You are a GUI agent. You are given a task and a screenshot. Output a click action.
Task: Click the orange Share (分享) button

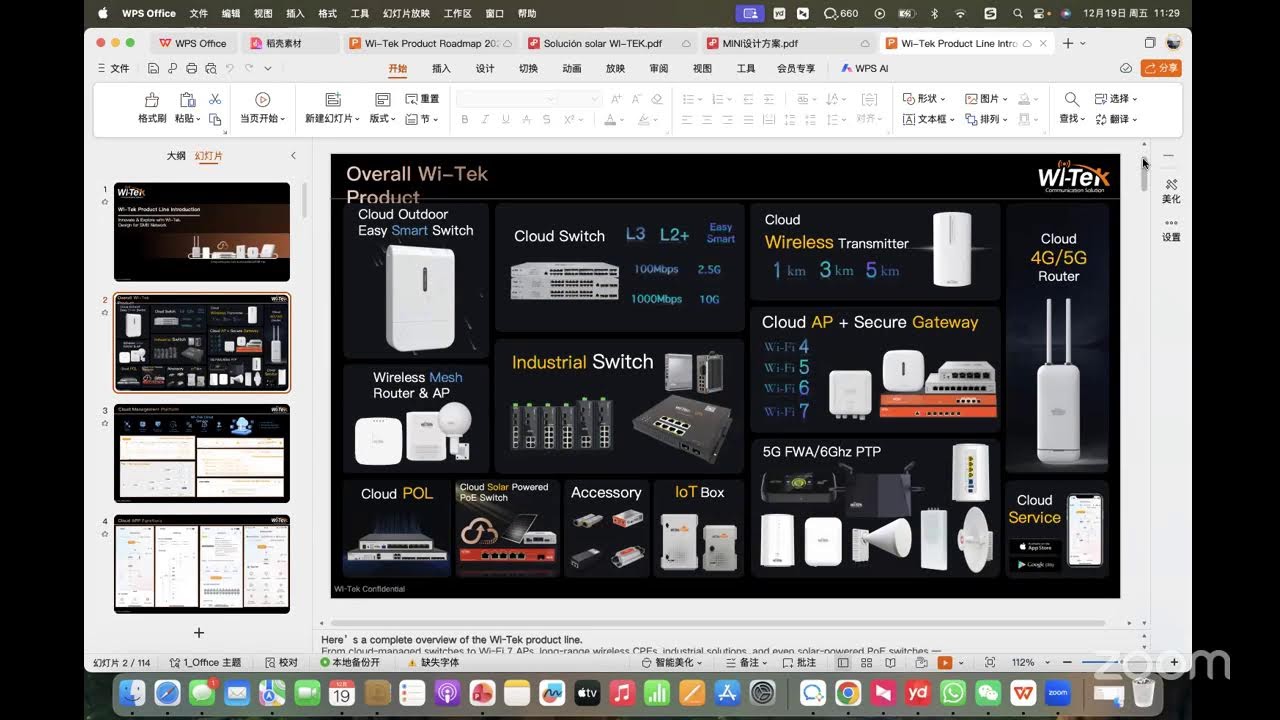[x=1161, y=68]
